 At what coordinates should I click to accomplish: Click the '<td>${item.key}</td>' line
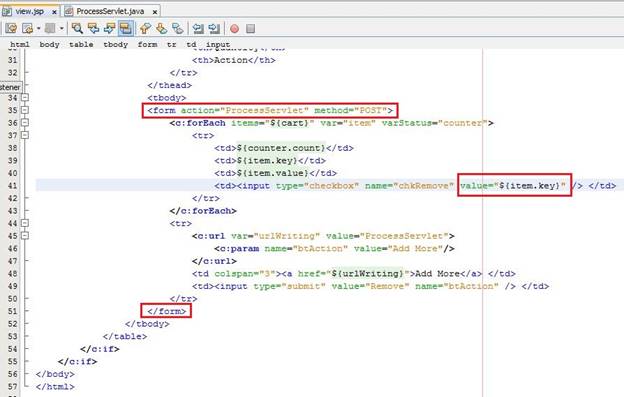[x=270, y=161]
